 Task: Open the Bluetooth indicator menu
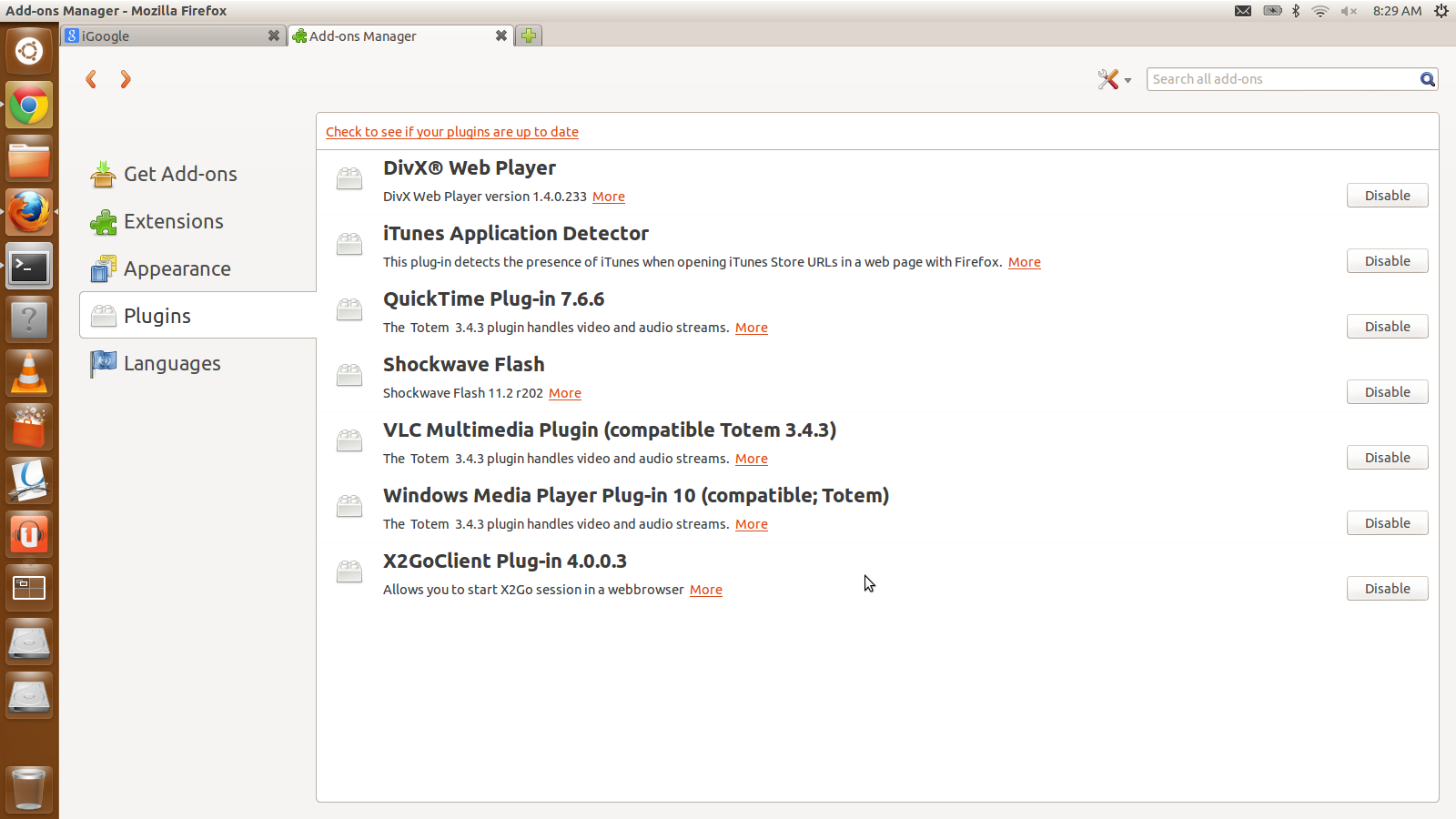pos(1296,11)
